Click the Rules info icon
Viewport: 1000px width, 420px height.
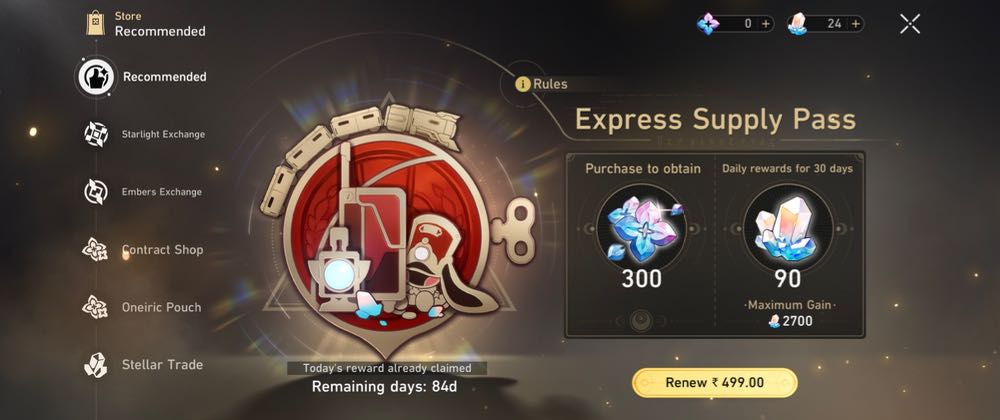[x=523, y=84]
